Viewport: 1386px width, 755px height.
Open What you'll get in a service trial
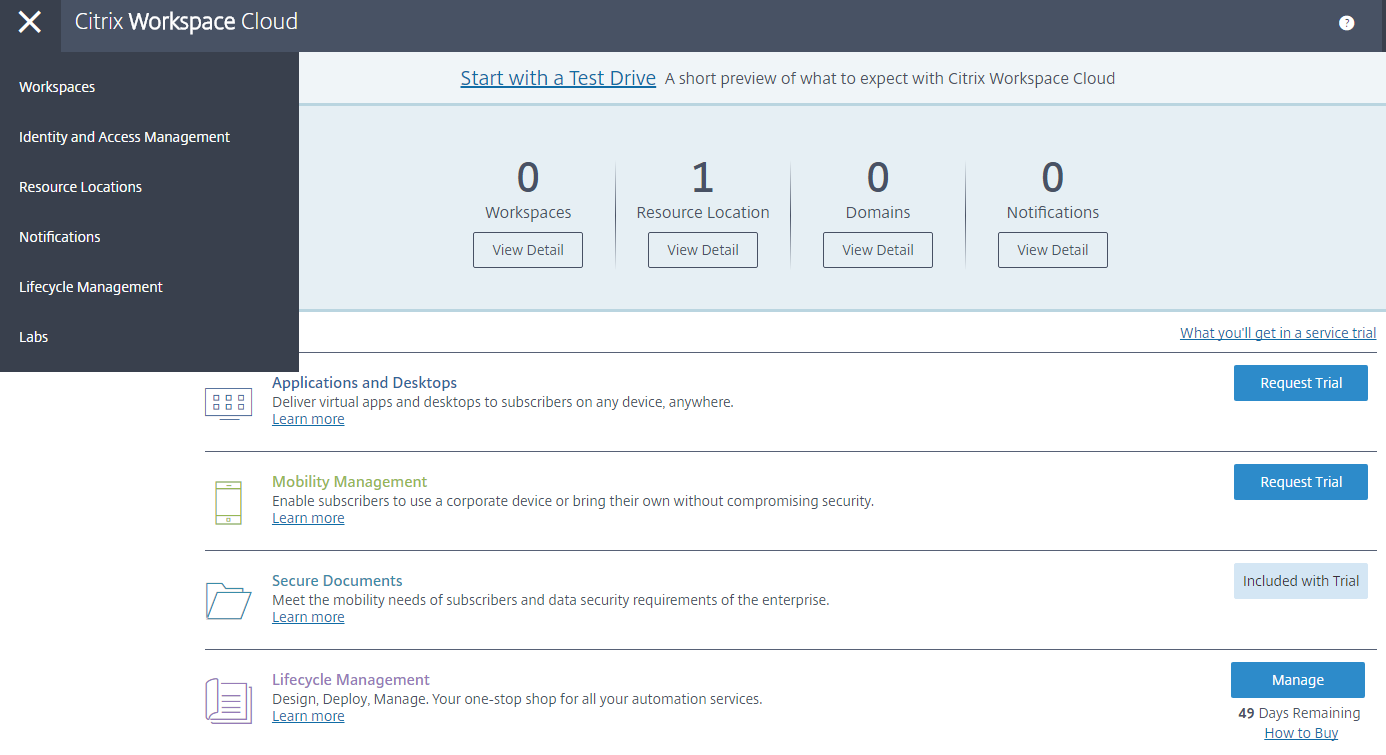coord(1277,333)
